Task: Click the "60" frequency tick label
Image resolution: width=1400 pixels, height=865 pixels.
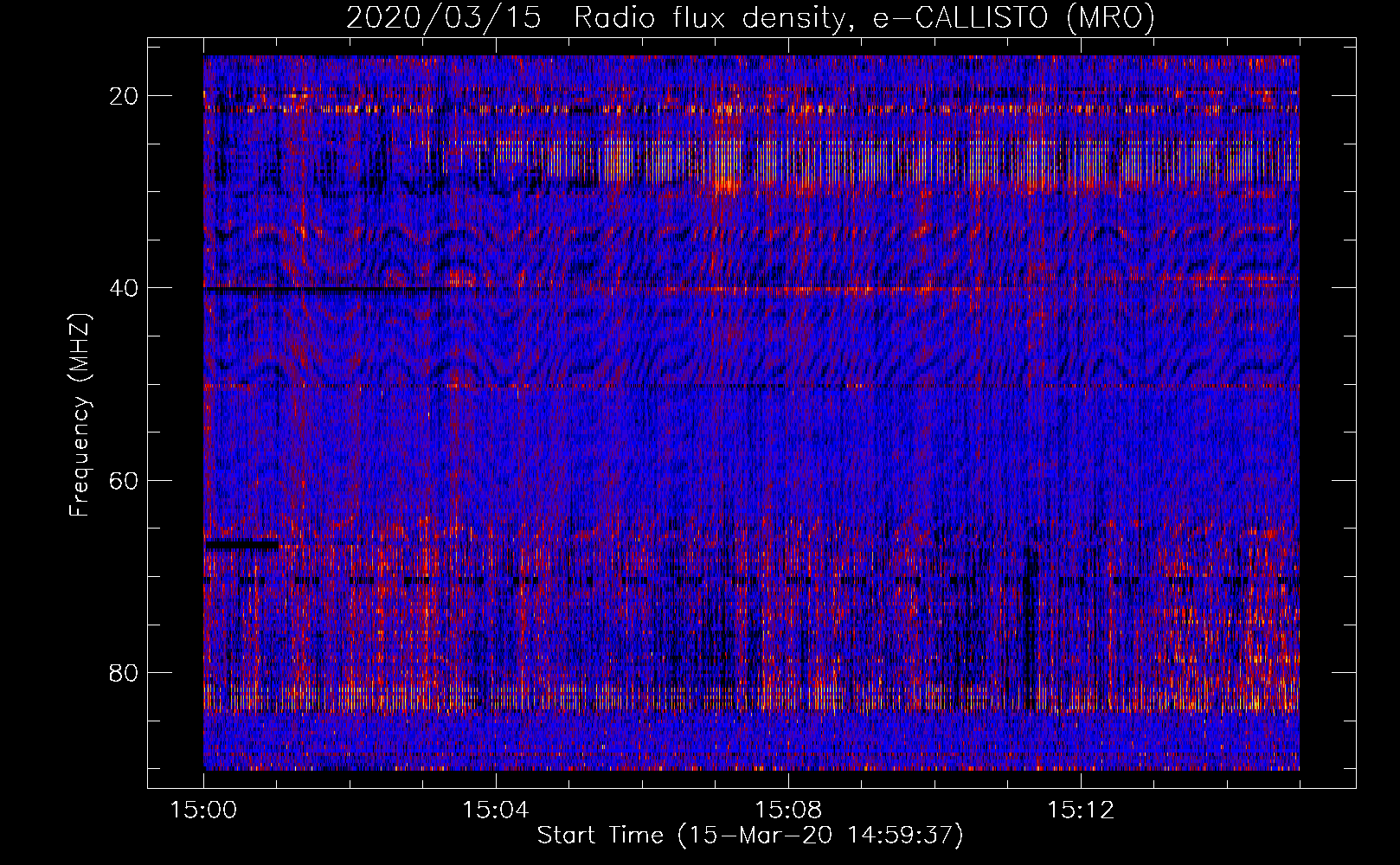Action: [x=125, y=480]
